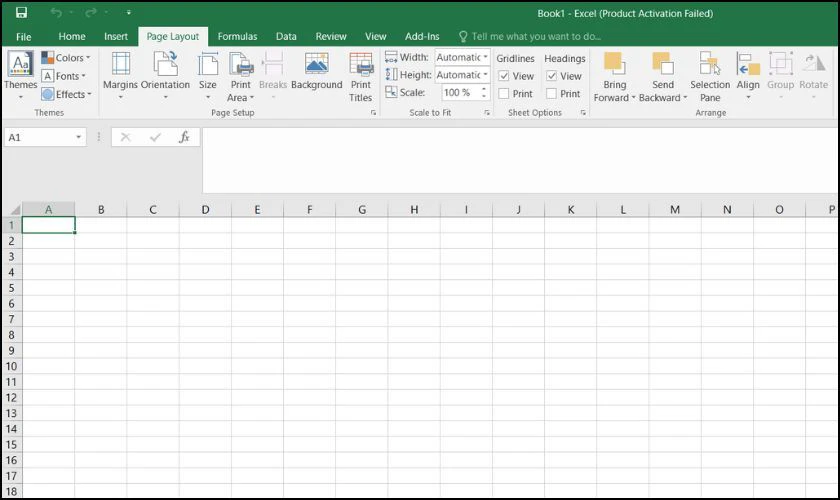Click the Redo arrow icon
Viewport: 840px width, 500px height.
pyautogui.click(x=91, y=12)
